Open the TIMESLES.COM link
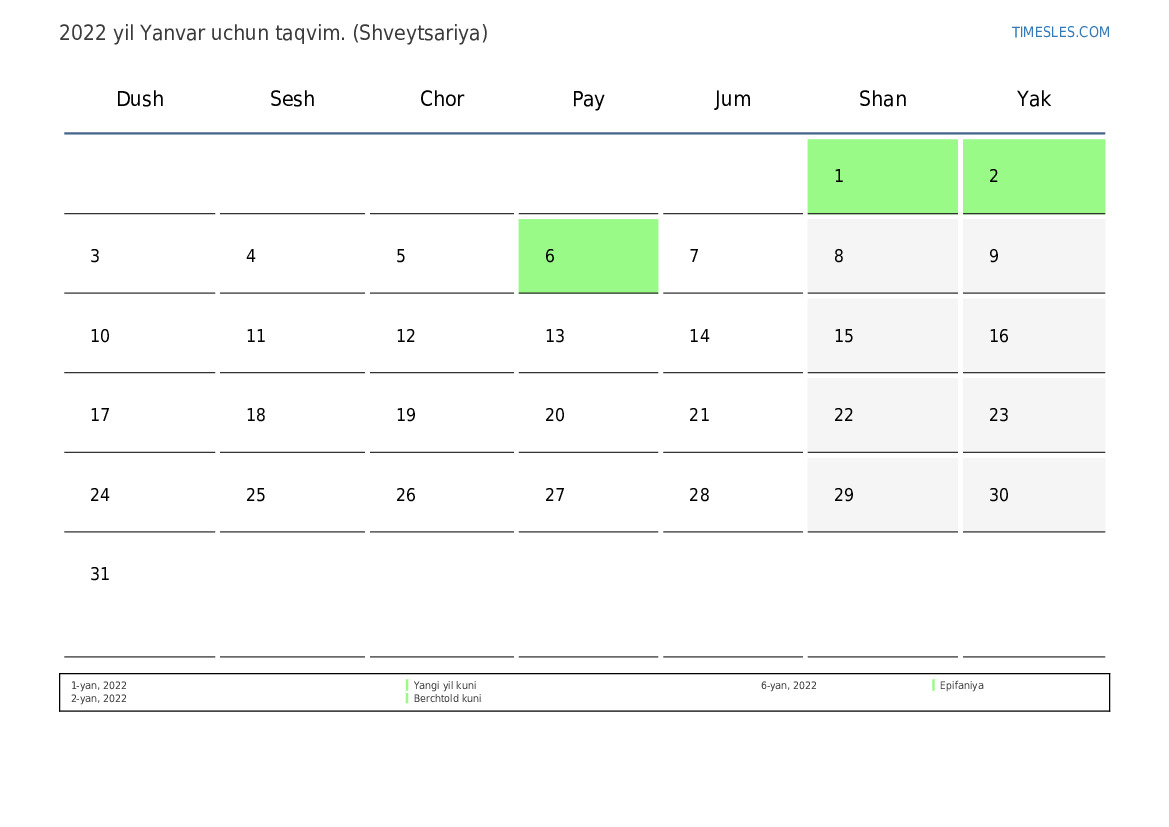Screen dimensions: 1169x827 coord(1060,32)
